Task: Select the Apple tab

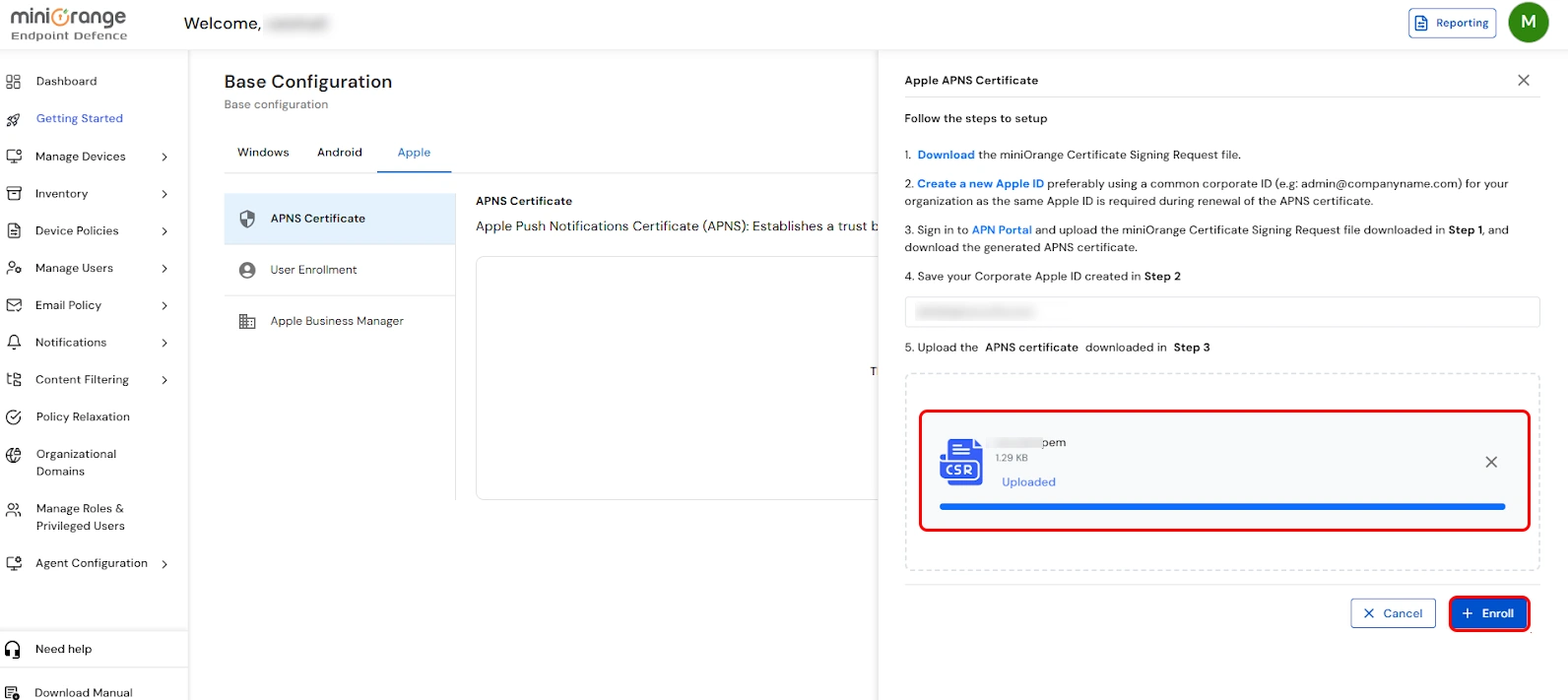Action: point(414,153)
